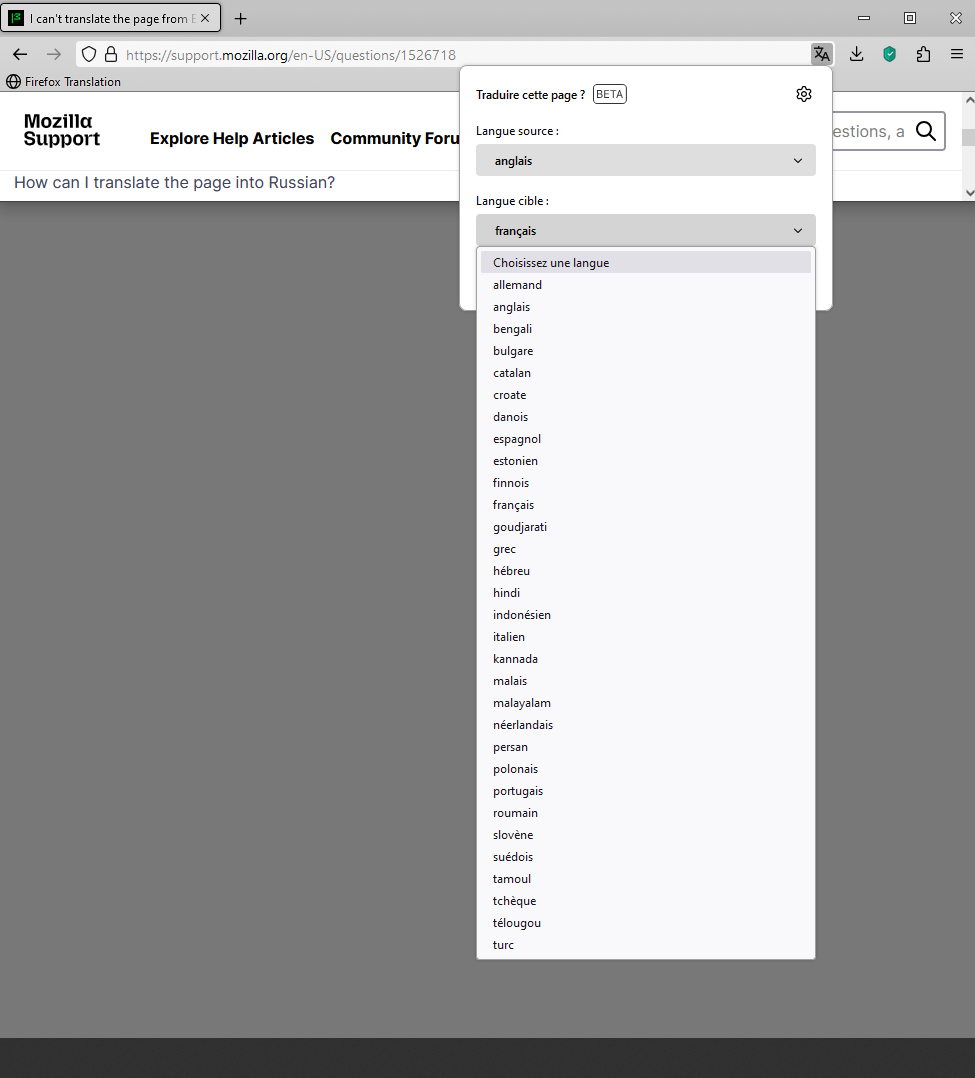975x1078 pixels.
Task: Pick hébreu as target language
Action: [x=646, y=571]
